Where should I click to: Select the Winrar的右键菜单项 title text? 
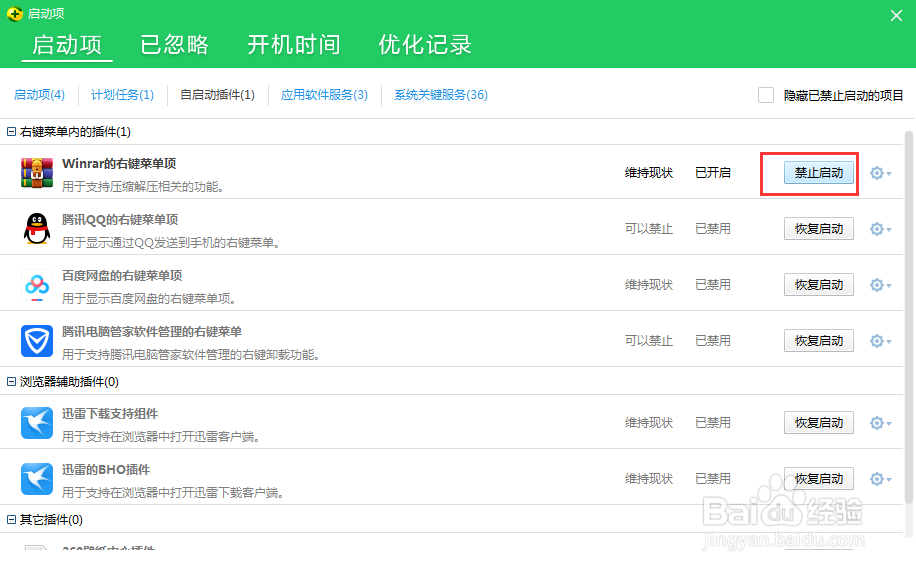click(x=119, y=164)
